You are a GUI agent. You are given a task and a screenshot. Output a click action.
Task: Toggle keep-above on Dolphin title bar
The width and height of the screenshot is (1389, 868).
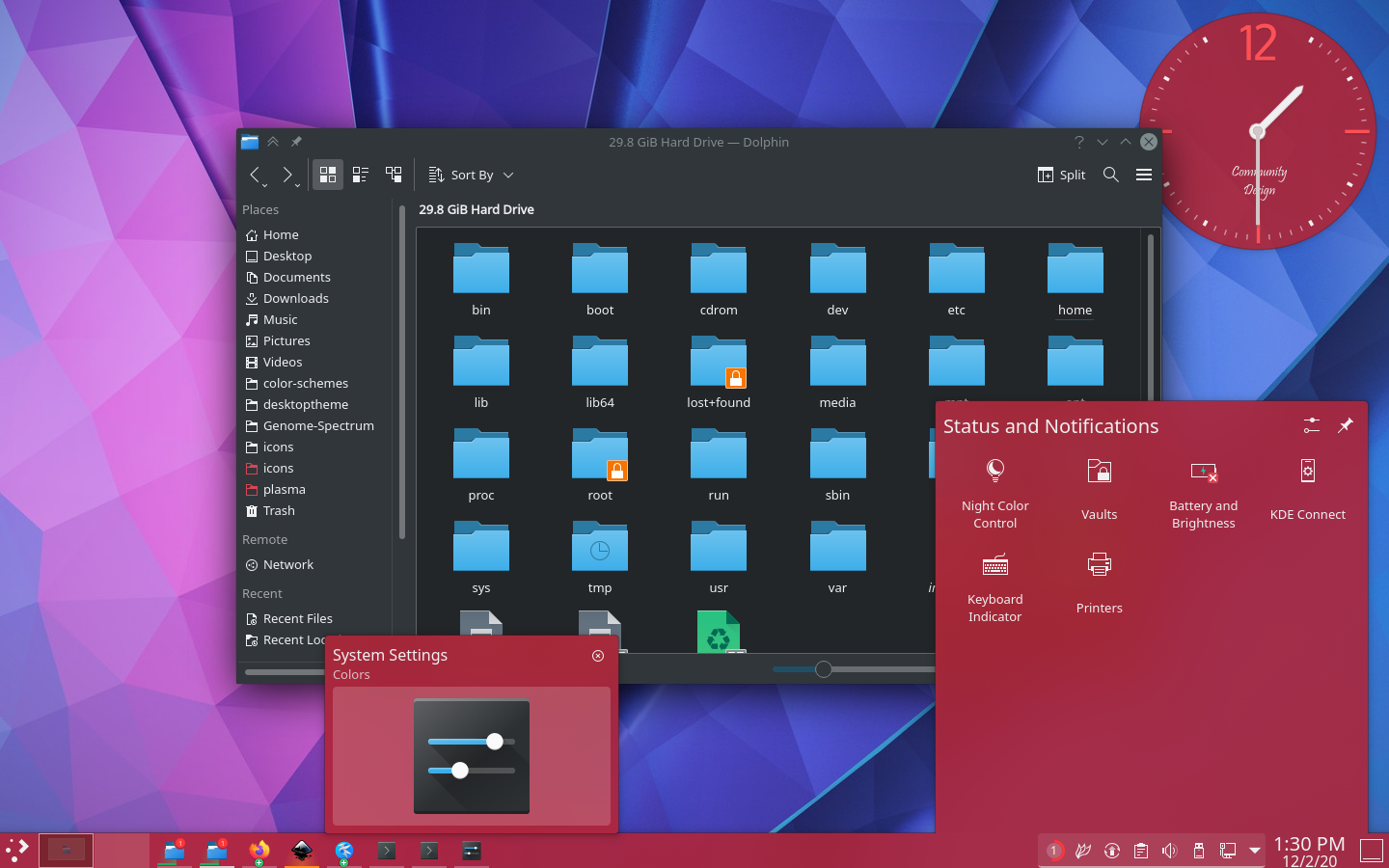pyautogui.click(x=273, y=142)
